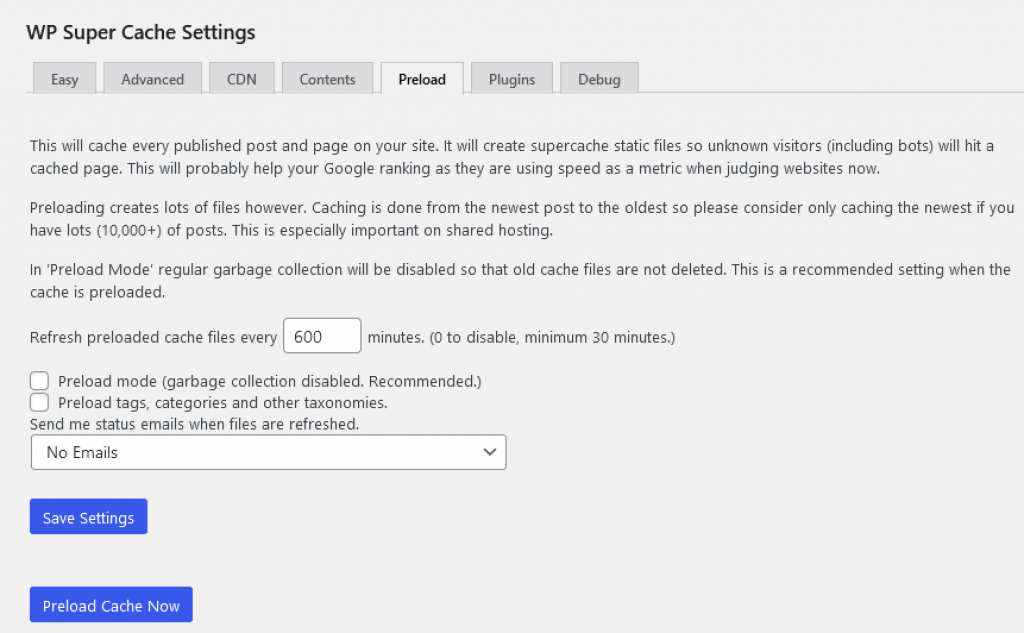Click the paragraph starting 'Preloading creates lots of files'
Viewport: 1024px width, 633px height.
point(522,219)
